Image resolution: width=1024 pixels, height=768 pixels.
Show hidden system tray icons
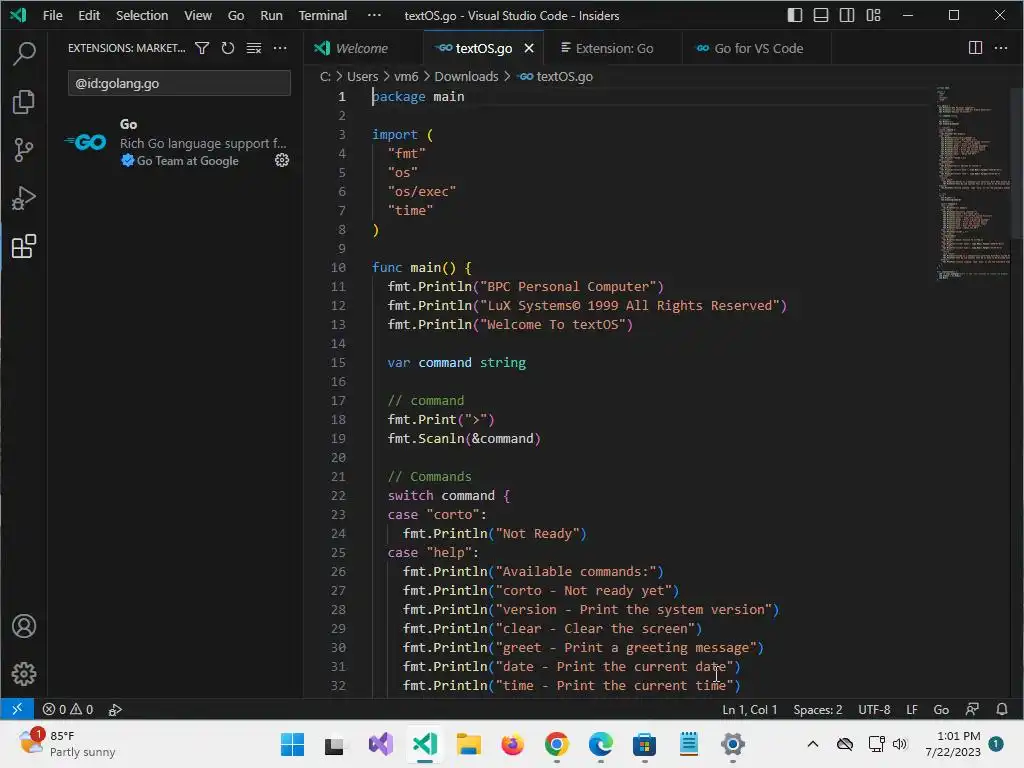[x=812, y=744]
